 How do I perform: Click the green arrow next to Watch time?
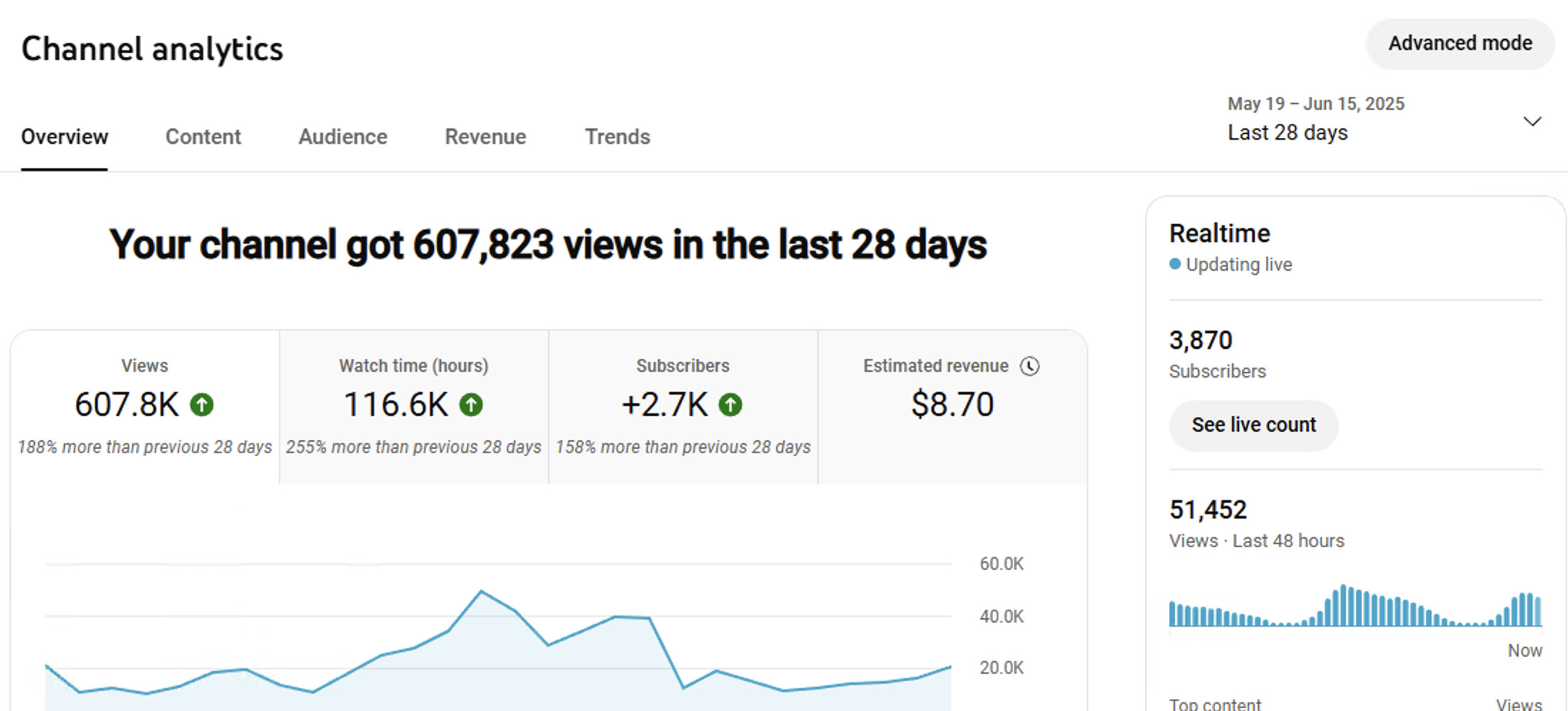click(x=470, y=405)
